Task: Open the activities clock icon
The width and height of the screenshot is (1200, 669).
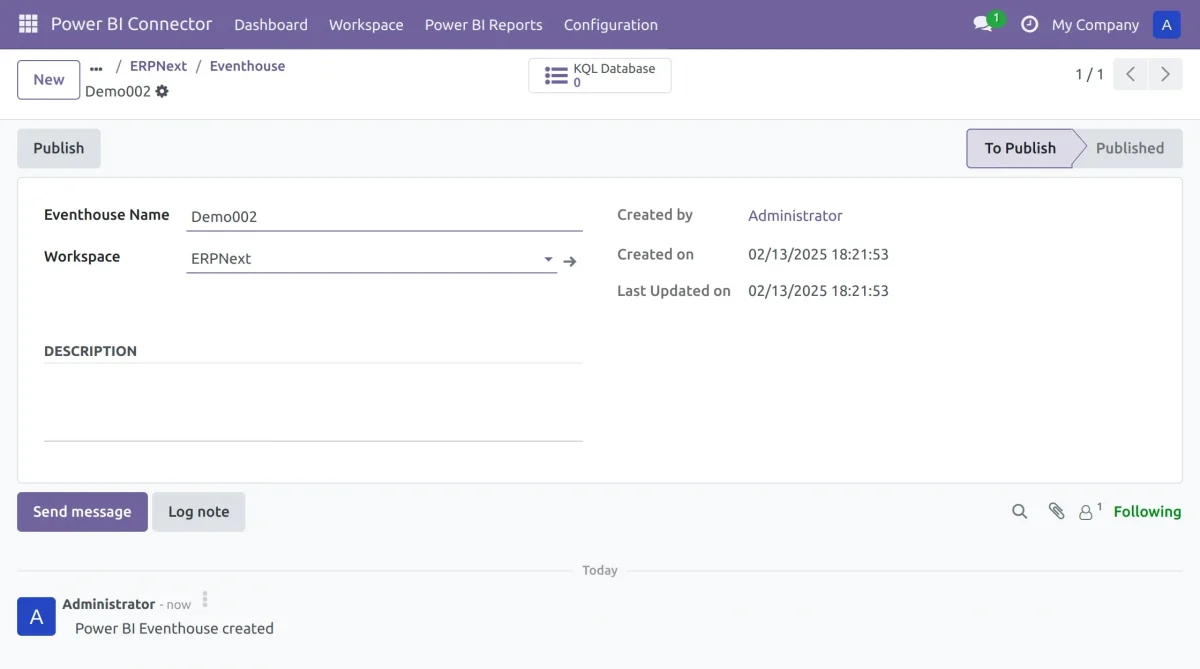Action: tap(1029, 24)
